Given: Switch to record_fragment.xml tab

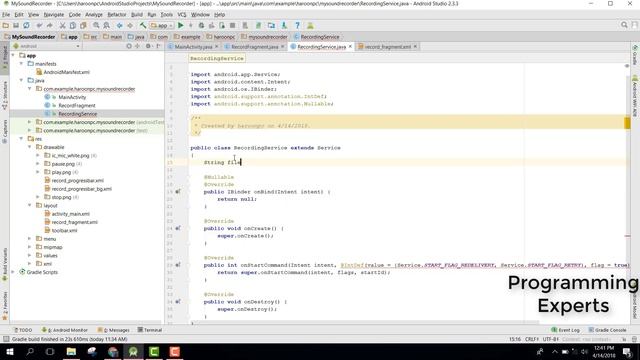Looking at the screenshot, I should (387, 47).
